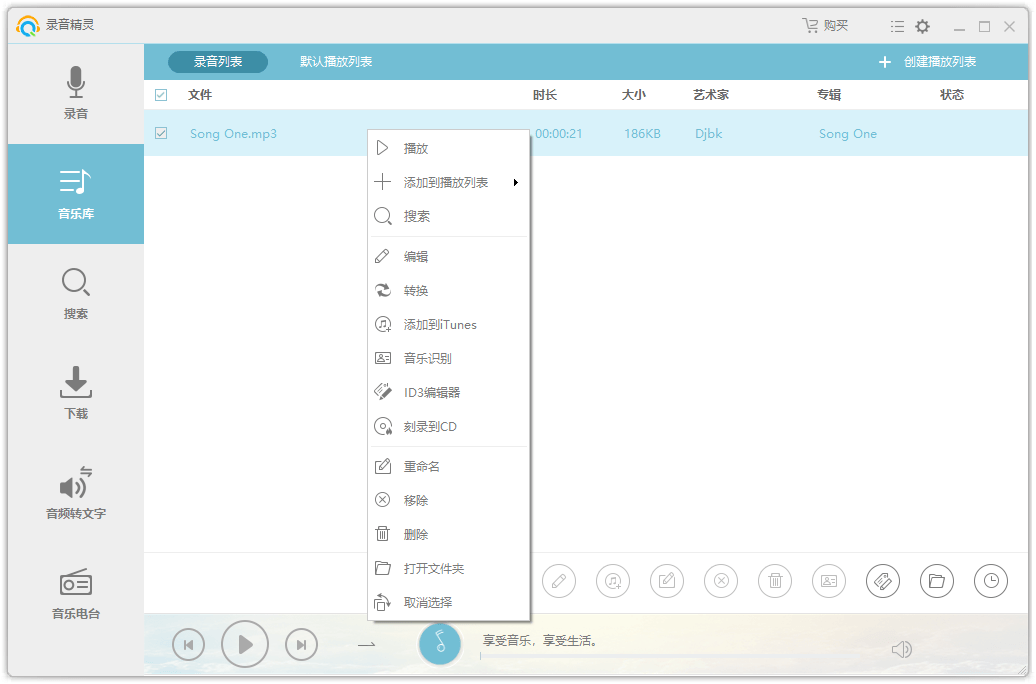Viewport: 1036px width, 684px height.
Task: Choose 转换 from the context menu
Action: click(x=416, y=291)
